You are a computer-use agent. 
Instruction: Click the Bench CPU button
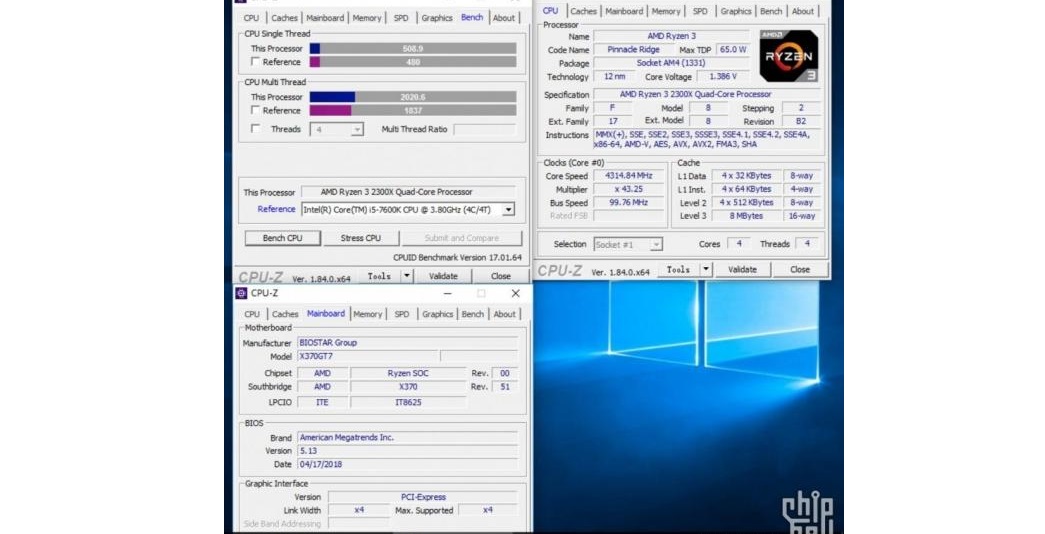(x=283, y=238)
